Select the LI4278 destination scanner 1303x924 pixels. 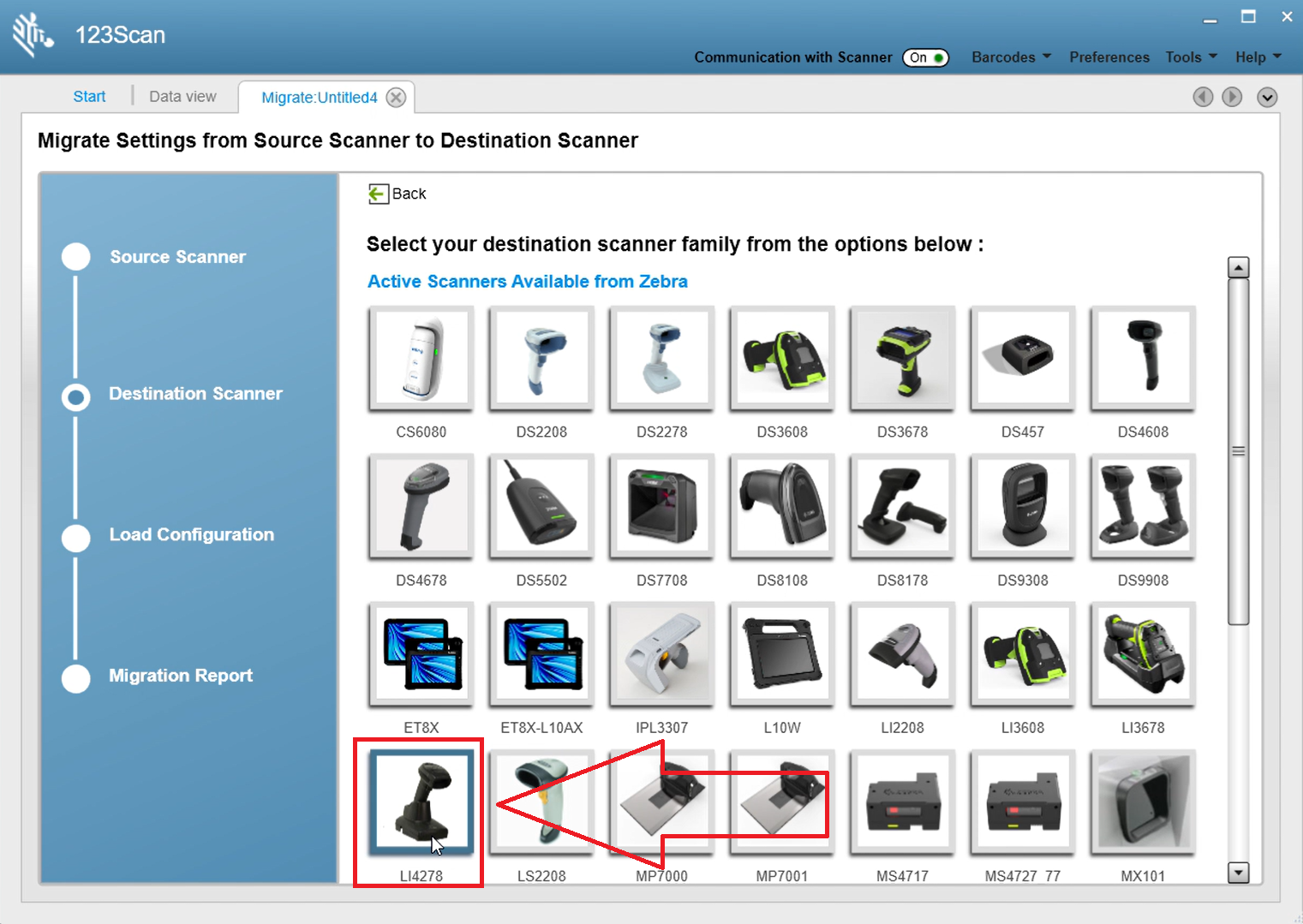pos(421,802)
